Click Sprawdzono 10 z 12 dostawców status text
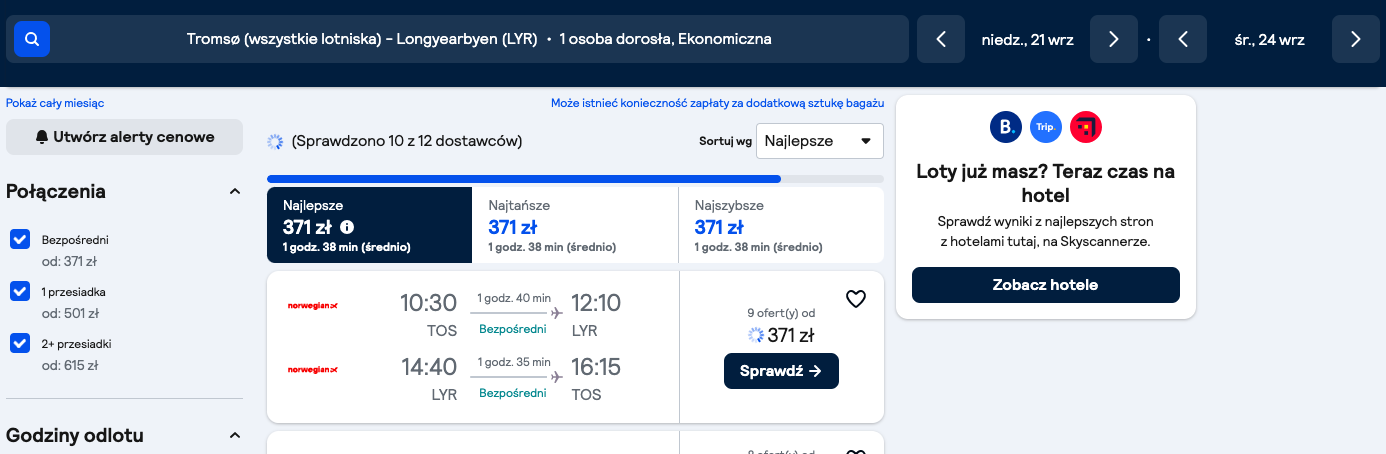Viewport: 1386px width, 454px height. pyautogui.click(x=407, y=142)
